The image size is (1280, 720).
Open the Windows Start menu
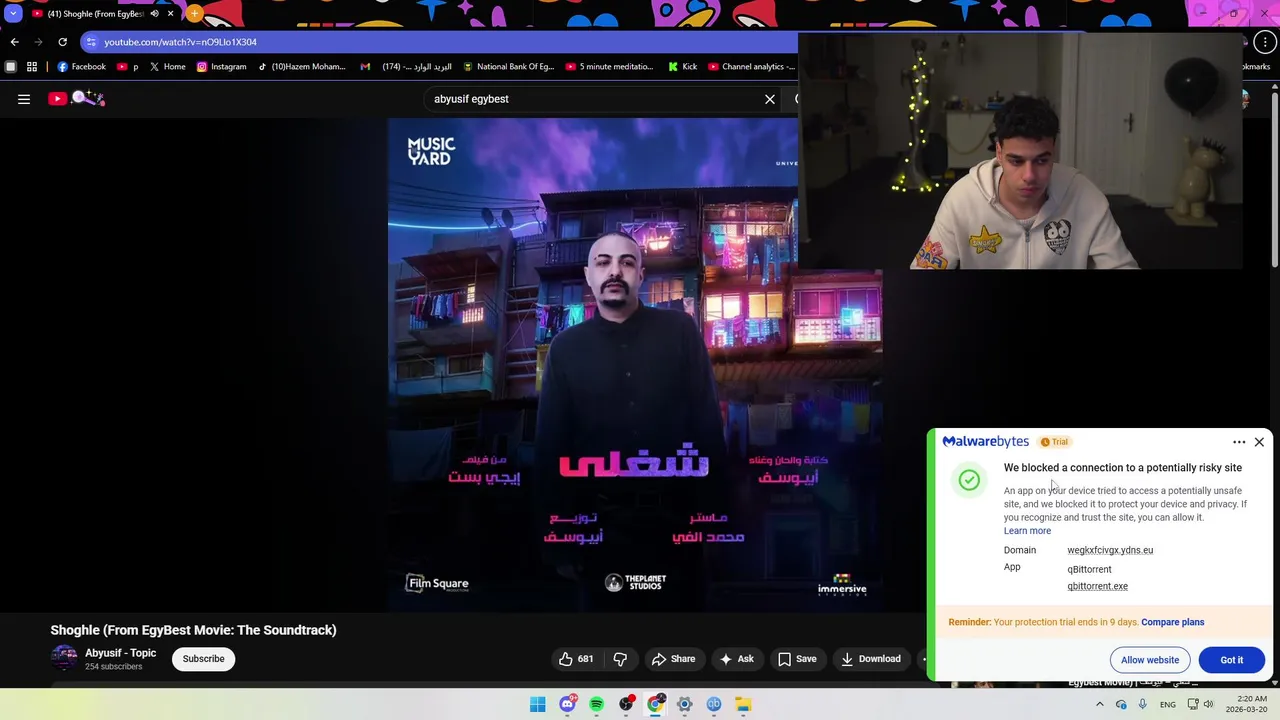[537, 704]
